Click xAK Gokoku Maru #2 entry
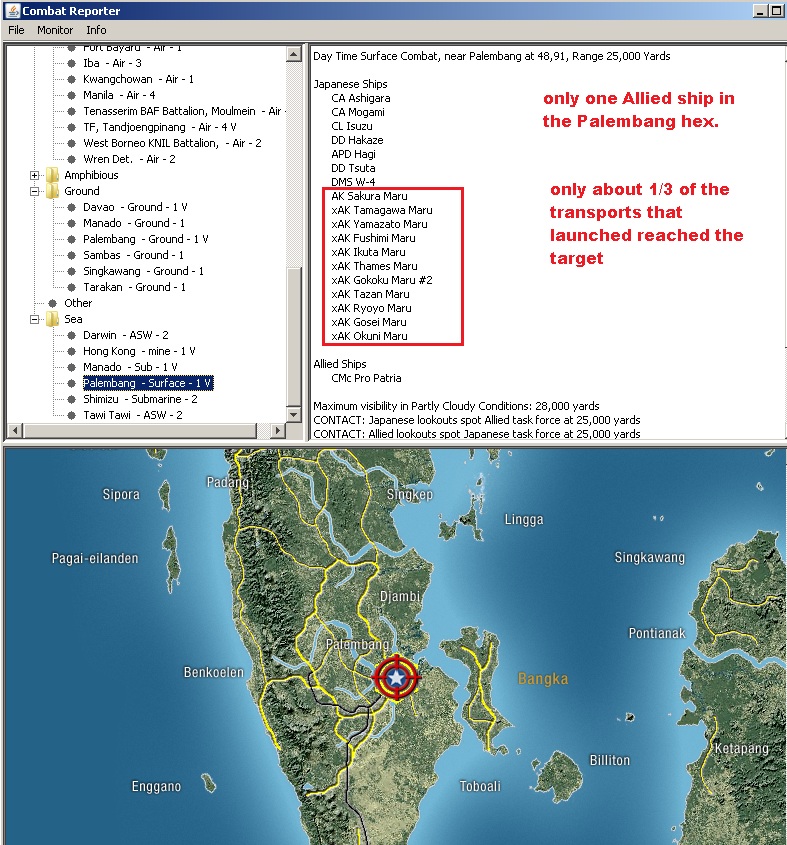 pos(382,280)
